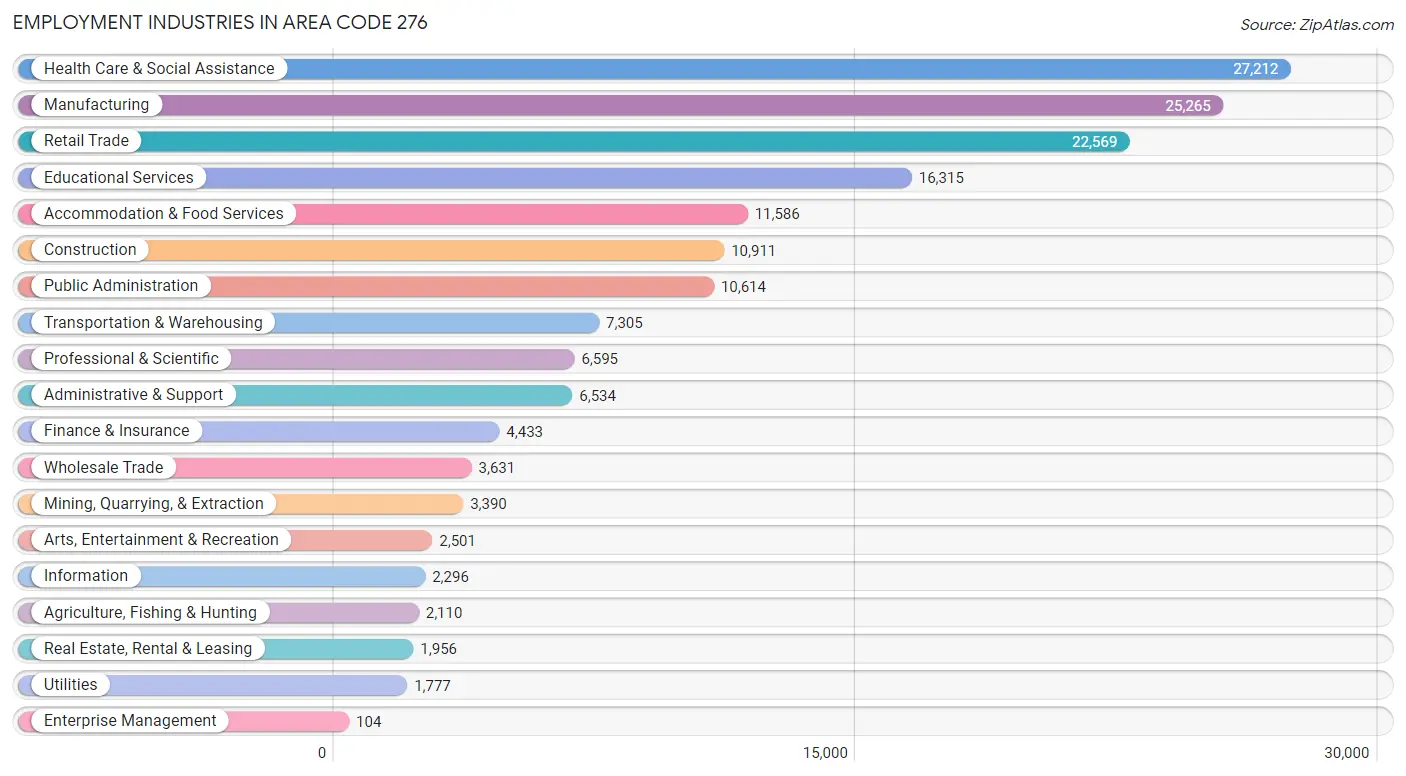
Task: Click the 2,296 Information value
Action: [x=450, y=577]
